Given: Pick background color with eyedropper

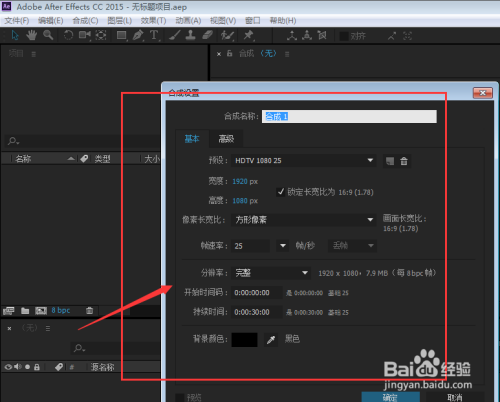Looking at the screenshot, I should [x=271, y=340].
